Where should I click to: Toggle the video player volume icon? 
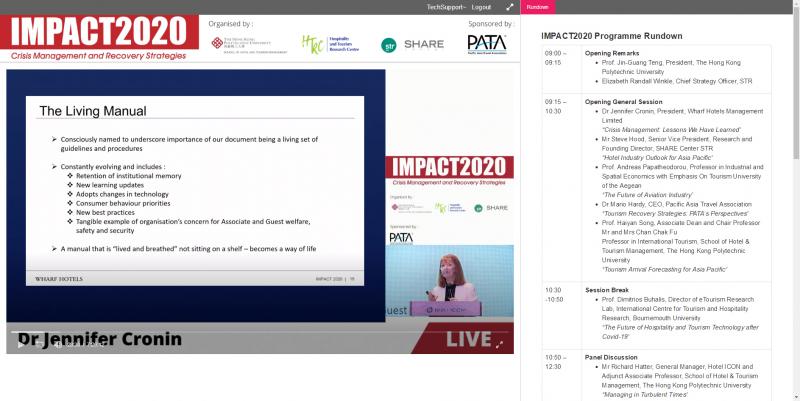(58, 345)
